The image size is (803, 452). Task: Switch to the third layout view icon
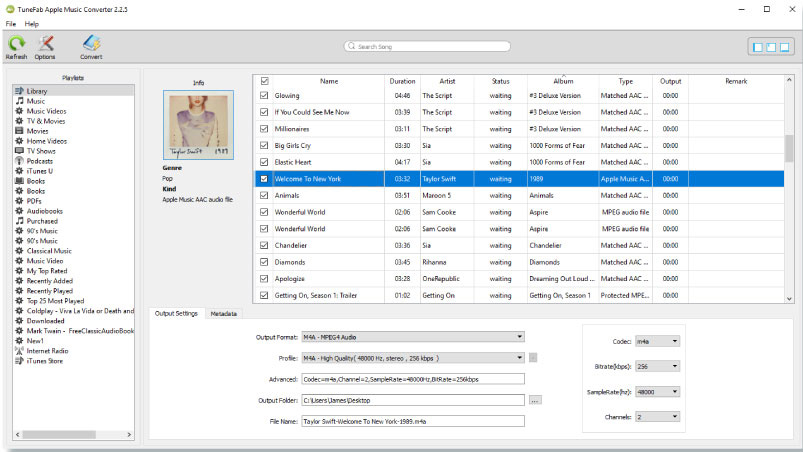click(x=785, y=47)
